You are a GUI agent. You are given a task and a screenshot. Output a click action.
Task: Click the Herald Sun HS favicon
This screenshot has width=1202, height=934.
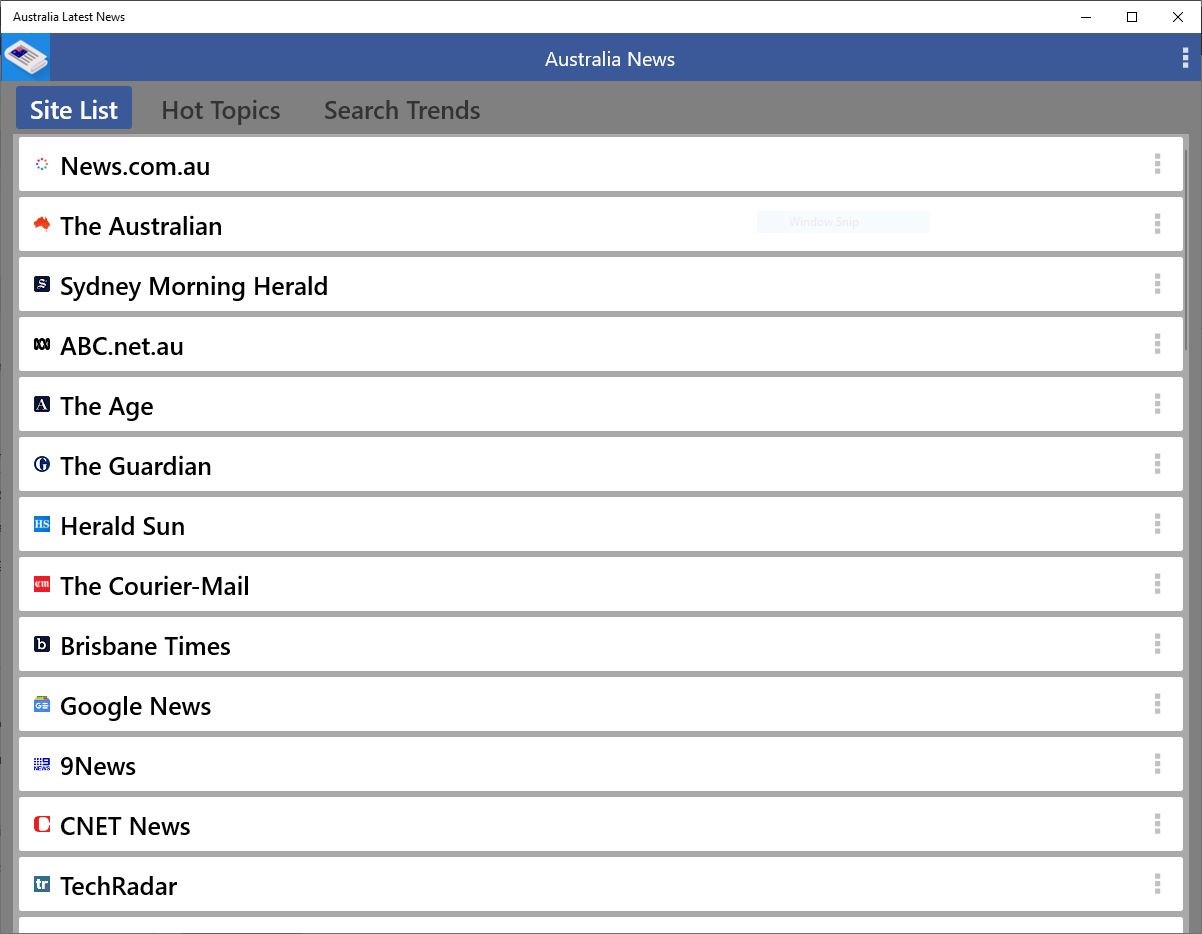point(42,524)
